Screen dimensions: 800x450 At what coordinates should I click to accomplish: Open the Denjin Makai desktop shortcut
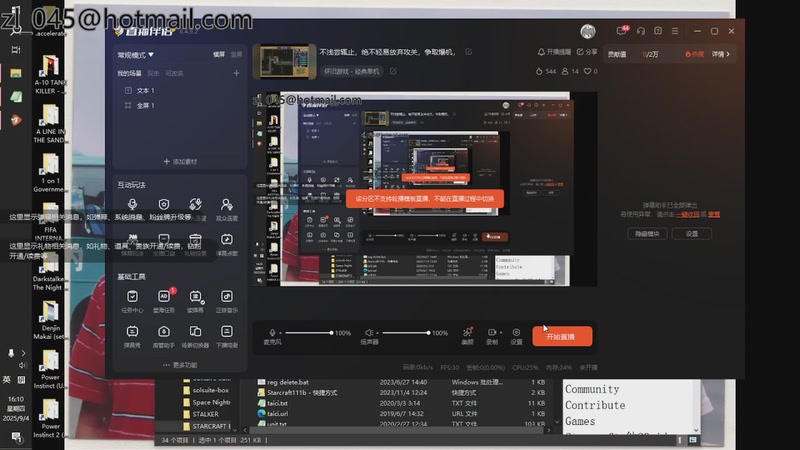[50, 320]
